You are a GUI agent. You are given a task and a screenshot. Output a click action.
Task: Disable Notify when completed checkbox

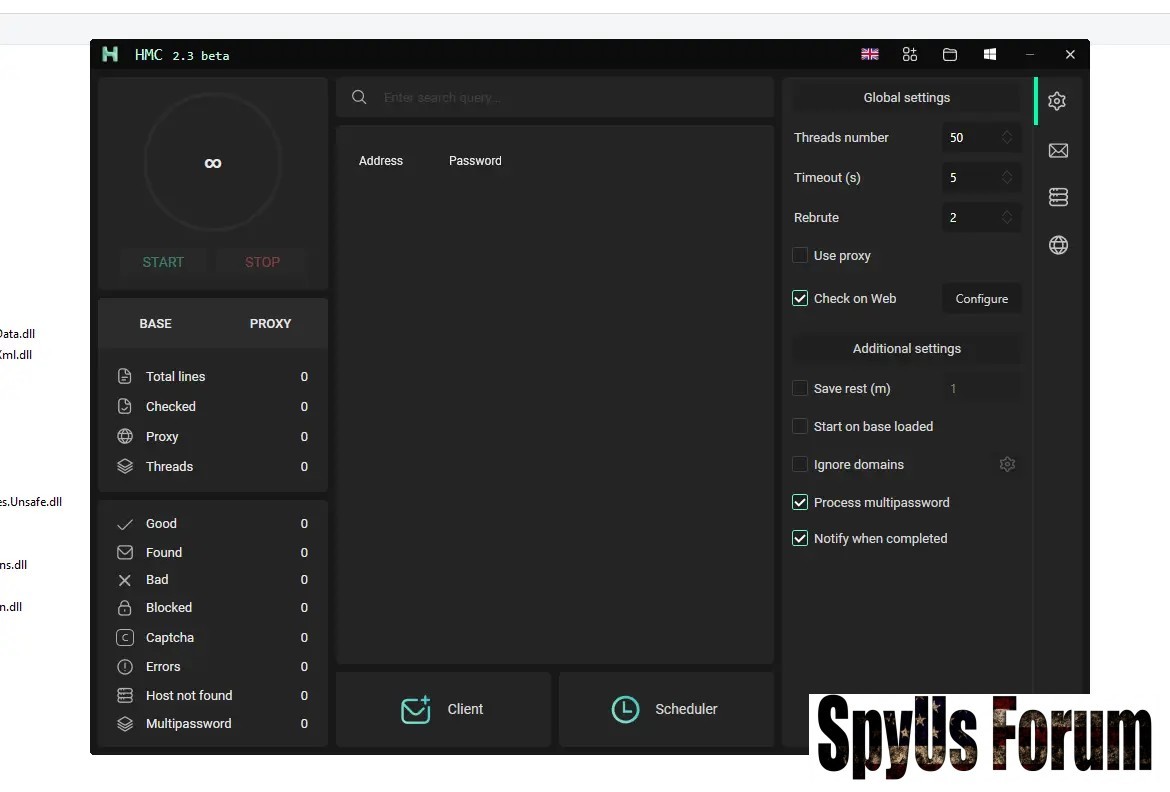pyautogui.click(x=800, y=539)
